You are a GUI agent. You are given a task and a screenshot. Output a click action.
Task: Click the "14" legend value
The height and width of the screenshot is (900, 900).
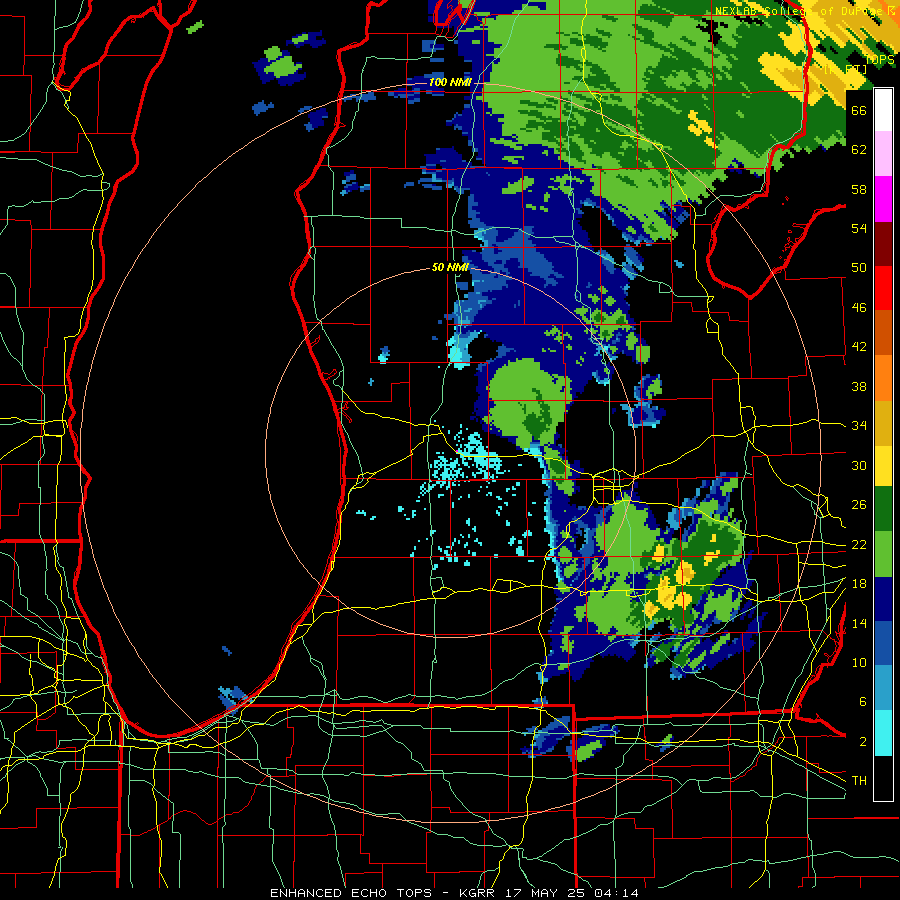(859, 623)
